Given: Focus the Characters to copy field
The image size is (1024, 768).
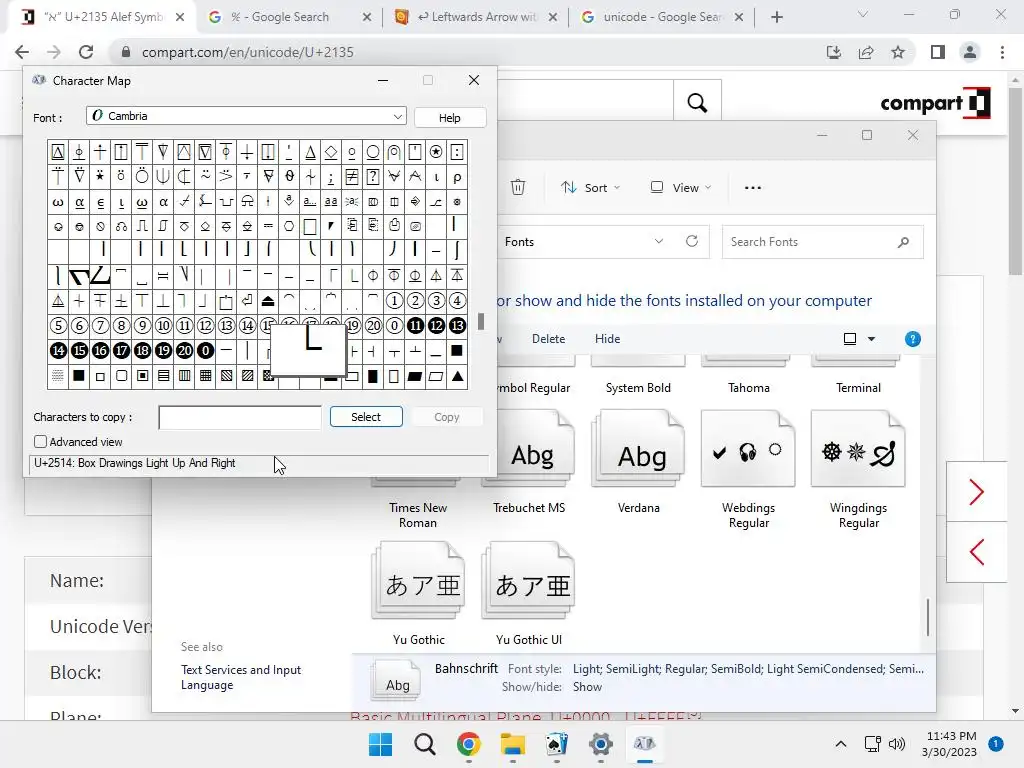Looking at the screenshot, I should pos(240,417).
